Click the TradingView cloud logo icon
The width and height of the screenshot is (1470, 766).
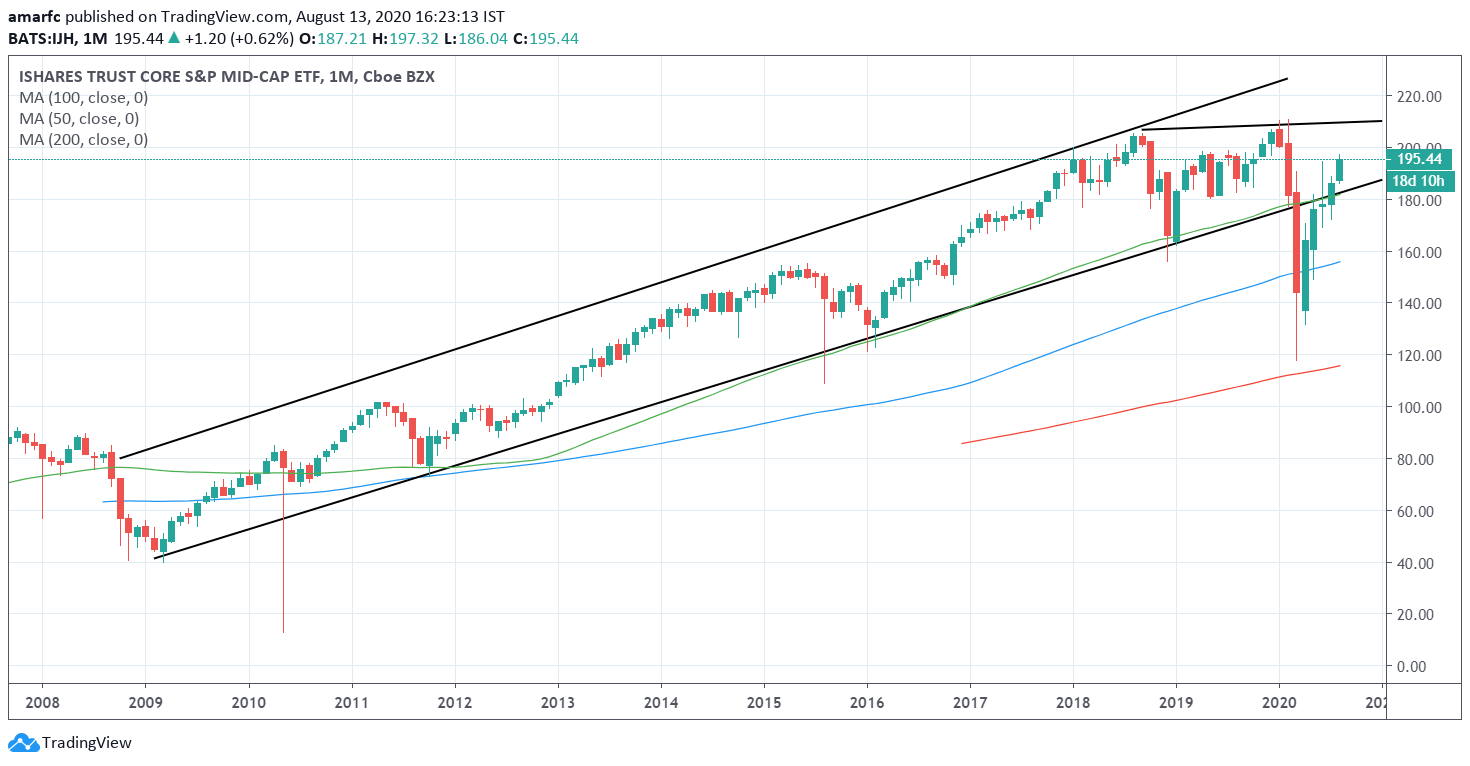click(22, 743)
